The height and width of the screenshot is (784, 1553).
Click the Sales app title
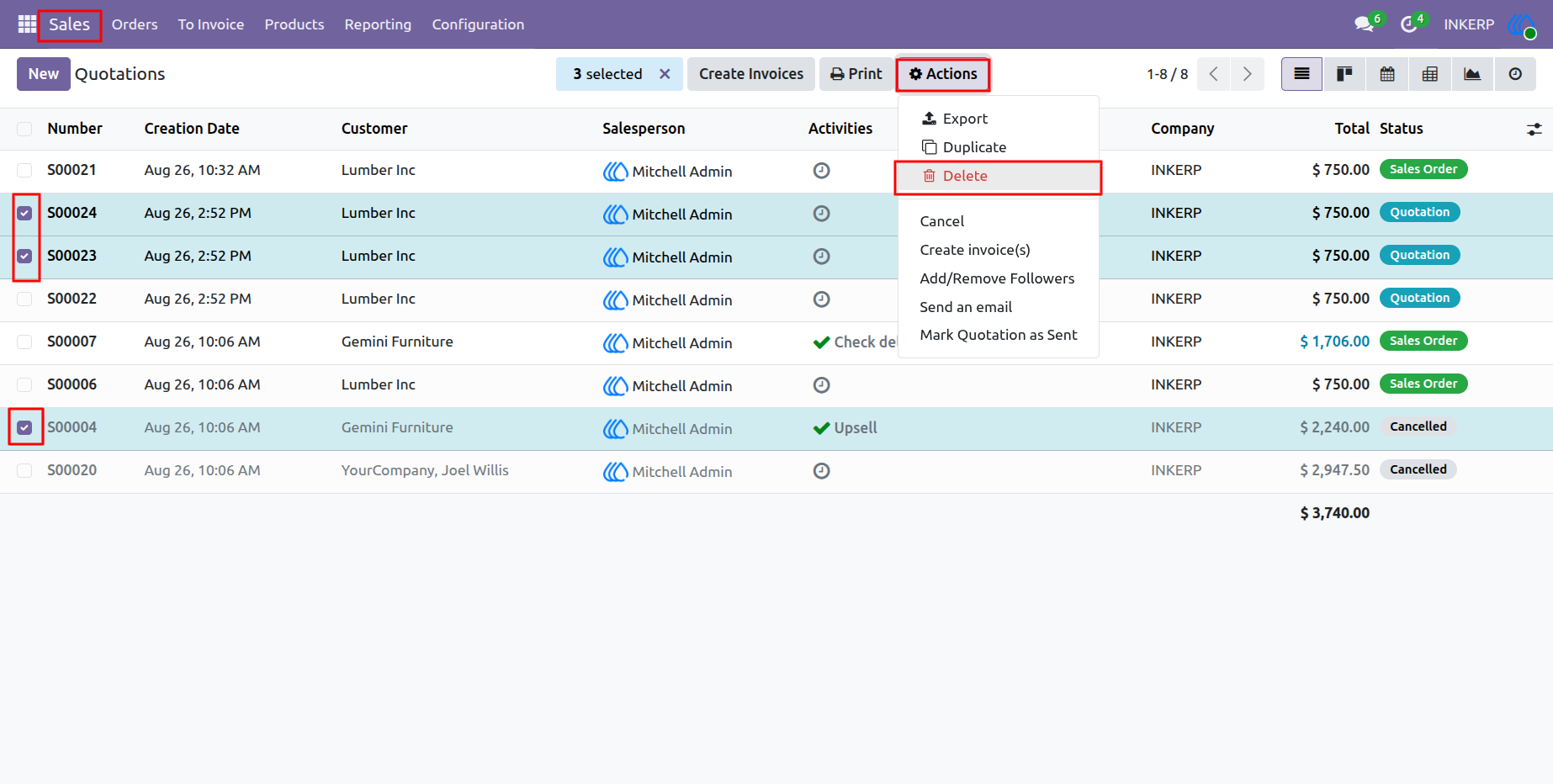[x=69, y=24]
